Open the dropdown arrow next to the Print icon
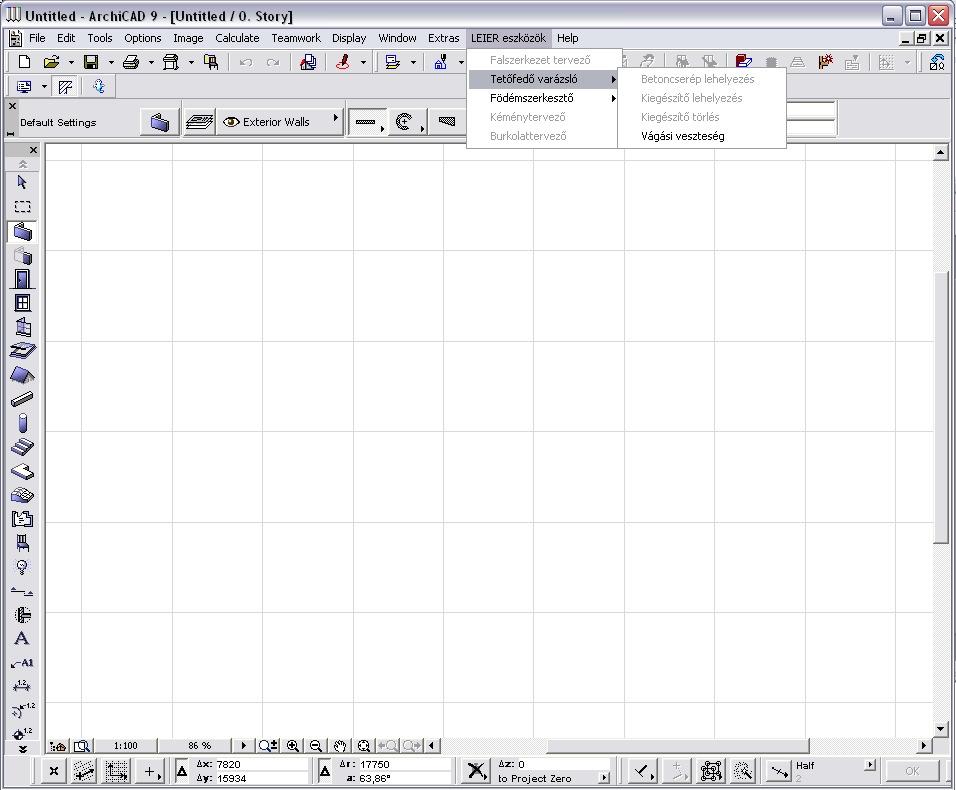956x790 pixels. (x=151, y=62)
